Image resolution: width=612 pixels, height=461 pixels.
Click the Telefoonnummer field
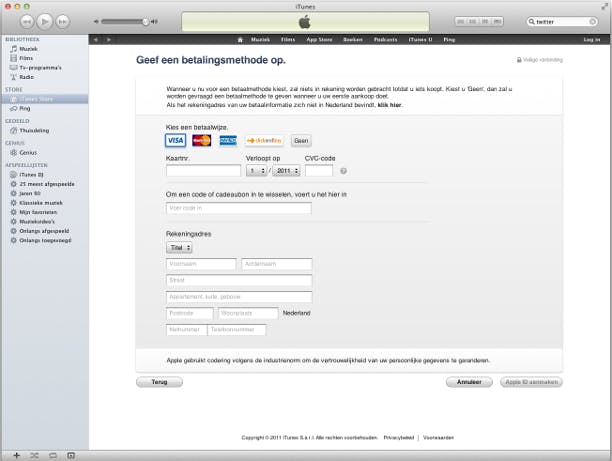pyautogui.click(x=237, y=330)
